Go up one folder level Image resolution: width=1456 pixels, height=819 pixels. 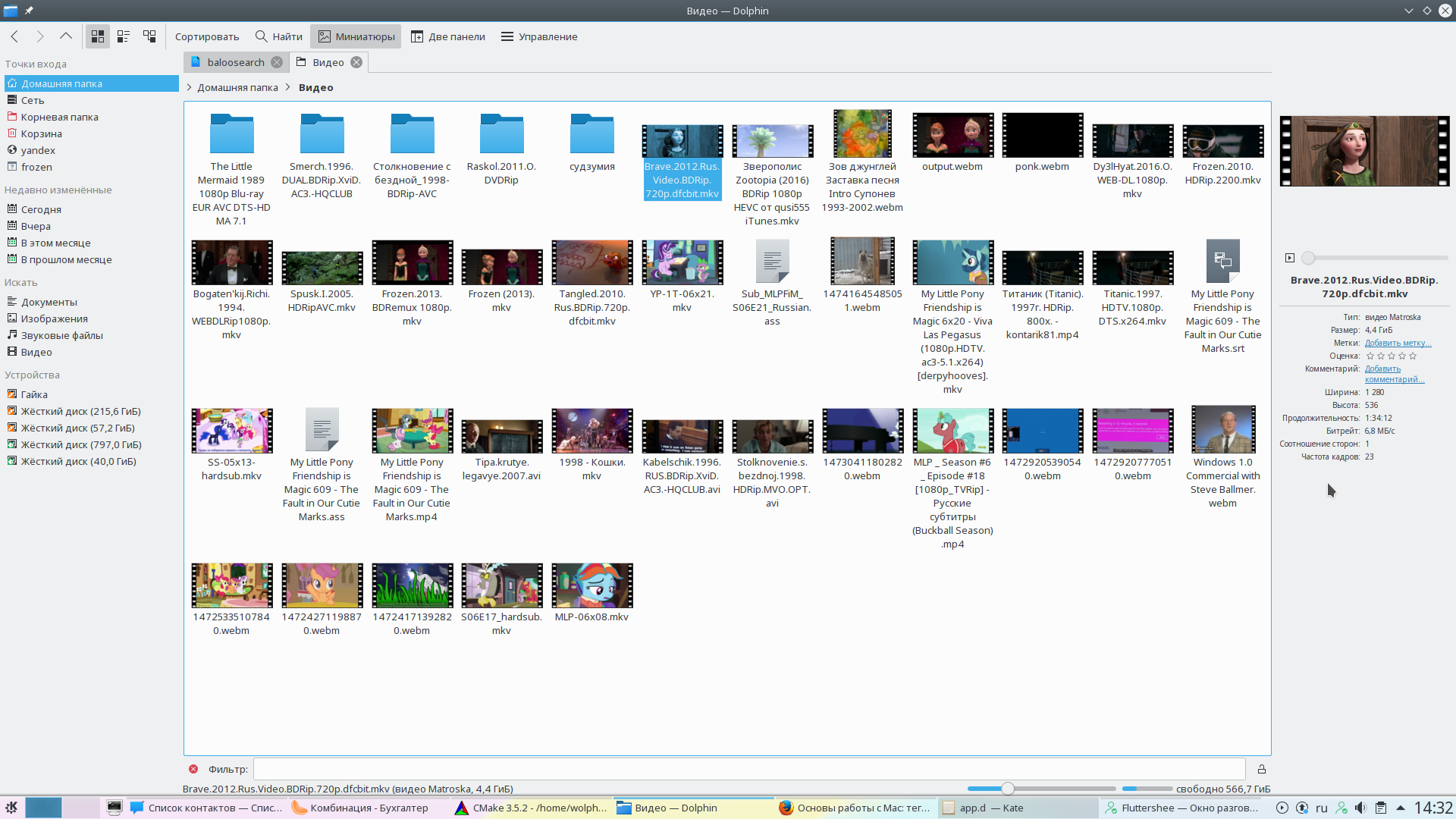(66, 36)
